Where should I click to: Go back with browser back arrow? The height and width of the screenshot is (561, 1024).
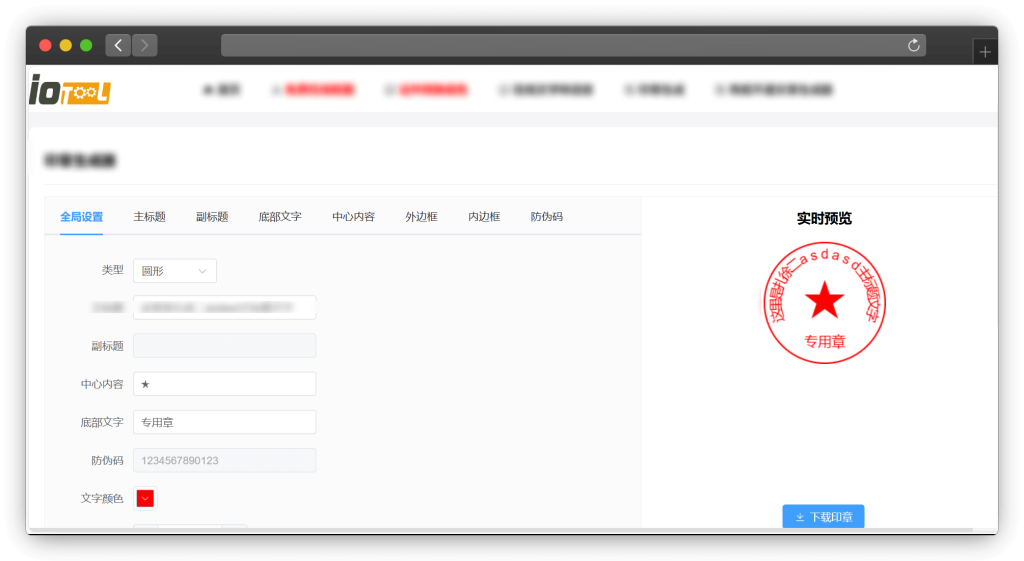click(118, 45)
